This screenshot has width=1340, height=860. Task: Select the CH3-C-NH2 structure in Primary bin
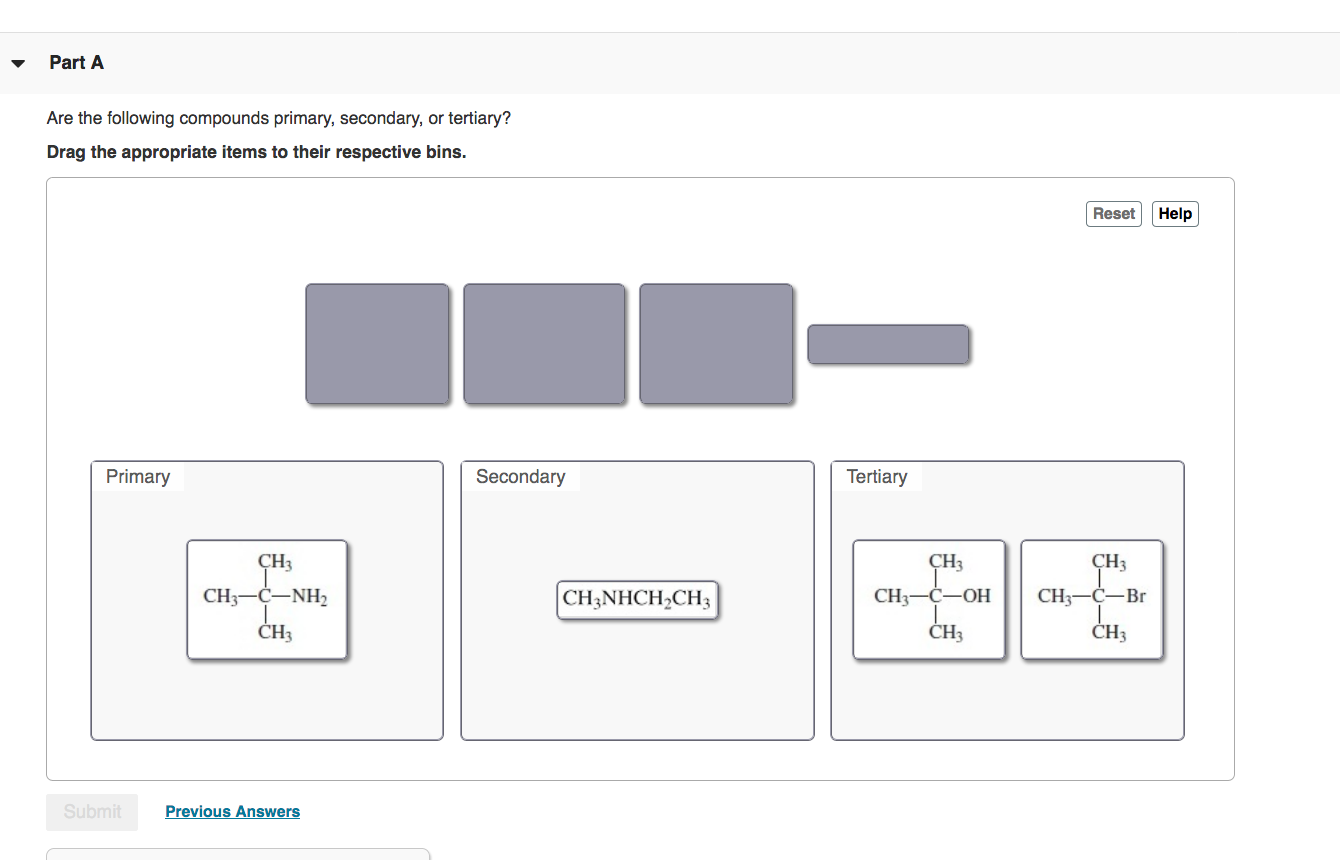point(266,599)
